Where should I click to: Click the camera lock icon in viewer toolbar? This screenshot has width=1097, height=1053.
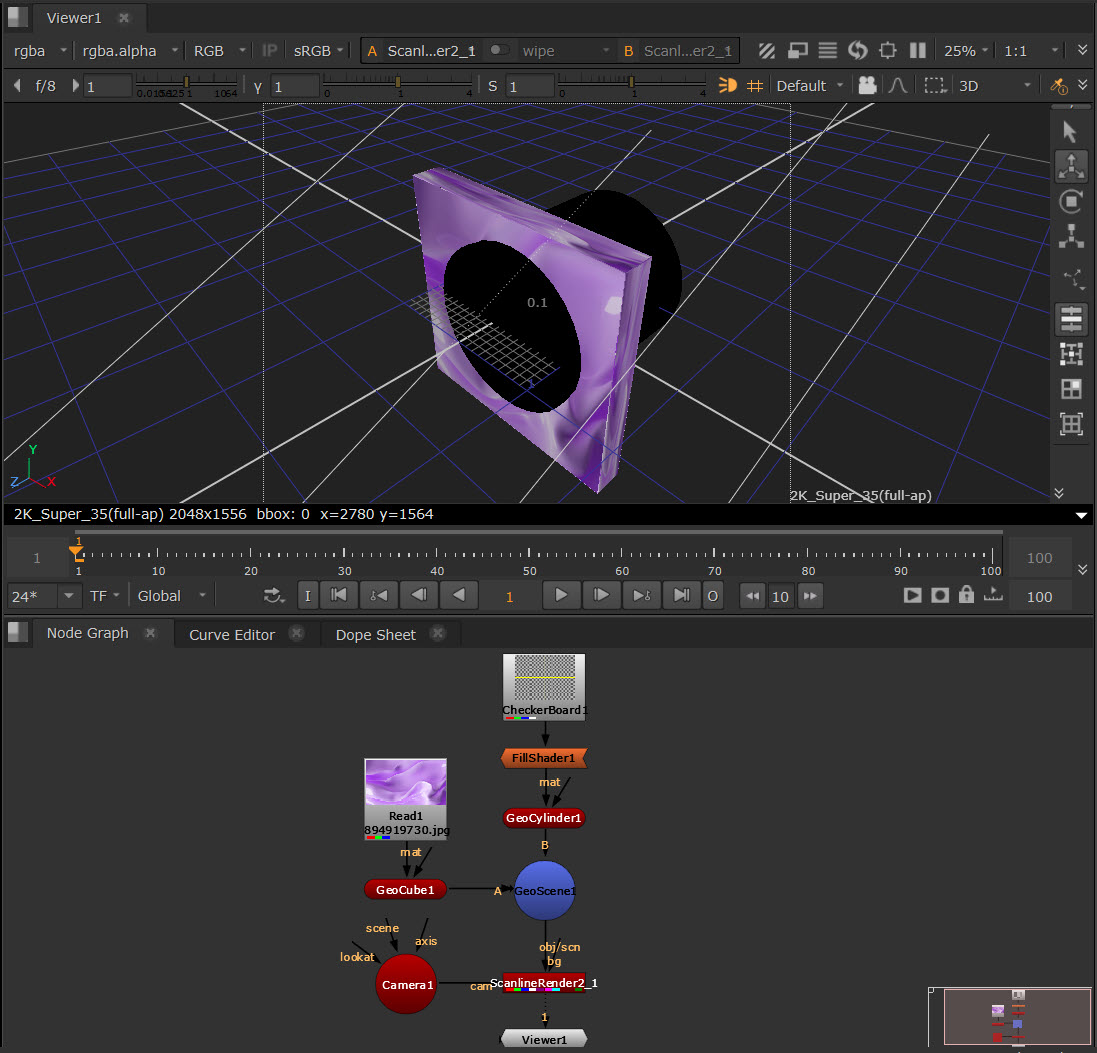[x=868, y=86]
